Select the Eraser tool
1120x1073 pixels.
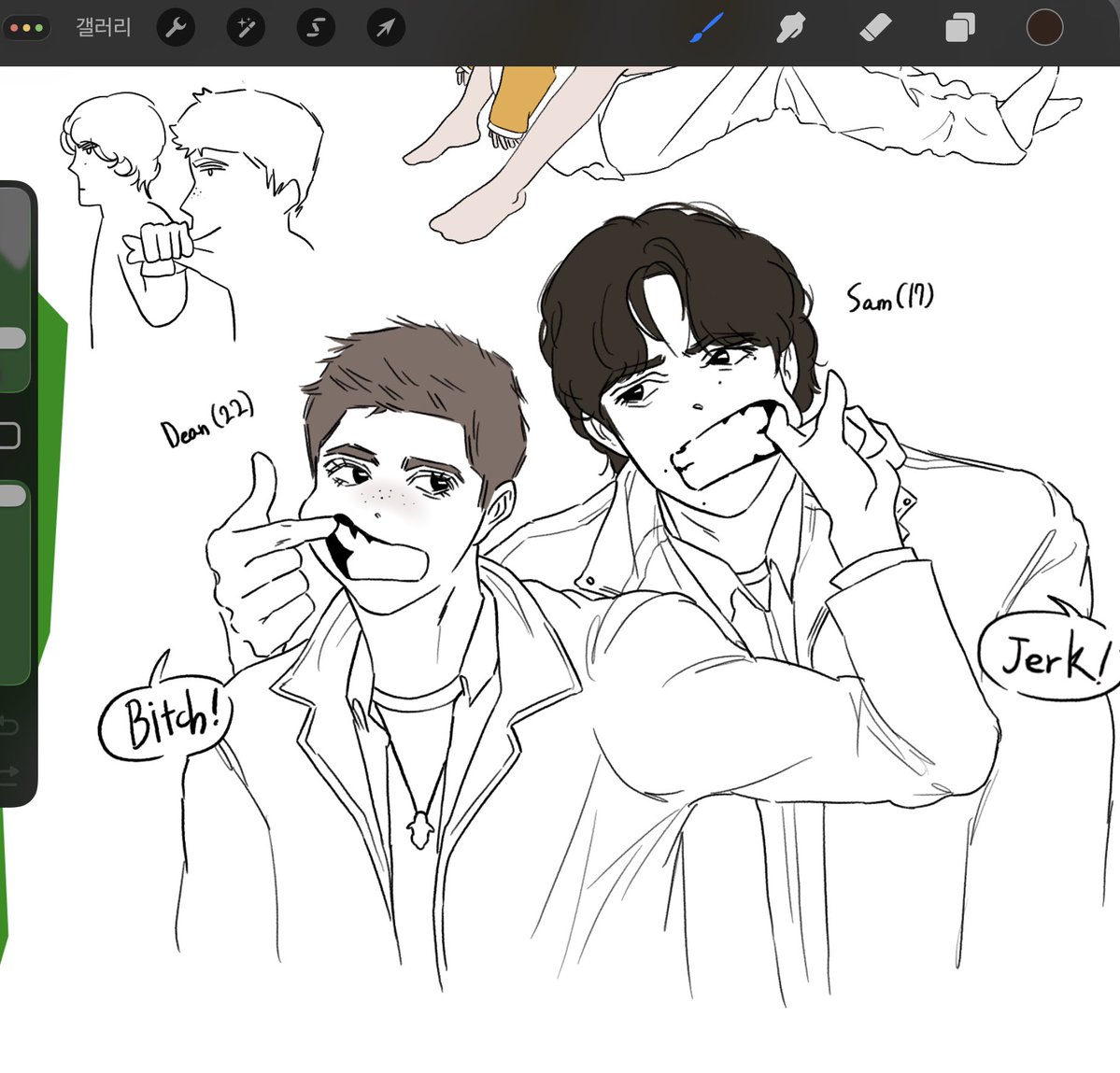click(875, 29)
